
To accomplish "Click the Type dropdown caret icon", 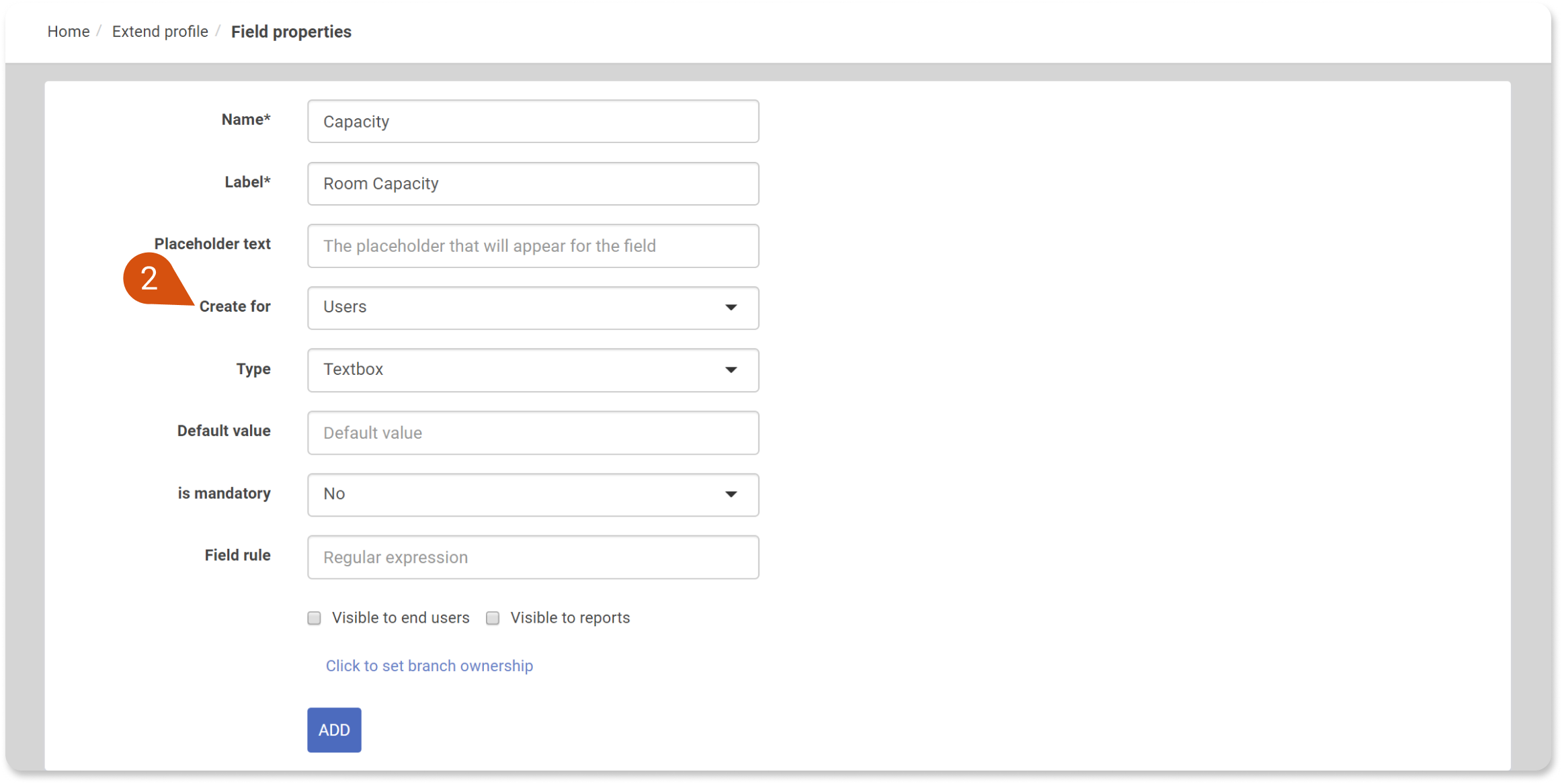I will pos(731,370).
